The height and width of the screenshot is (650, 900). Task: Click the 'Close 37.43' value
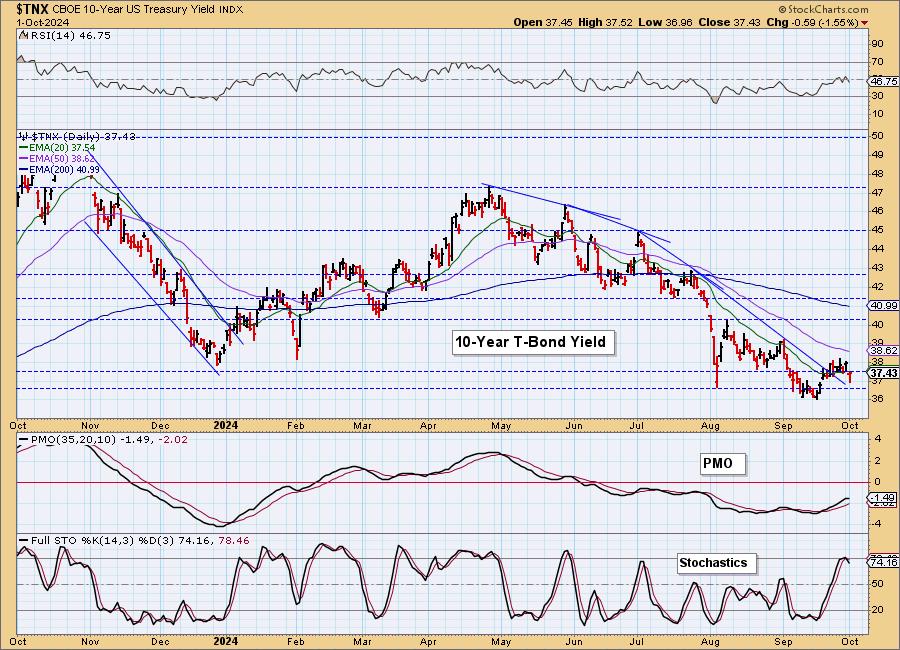[729, 22]
